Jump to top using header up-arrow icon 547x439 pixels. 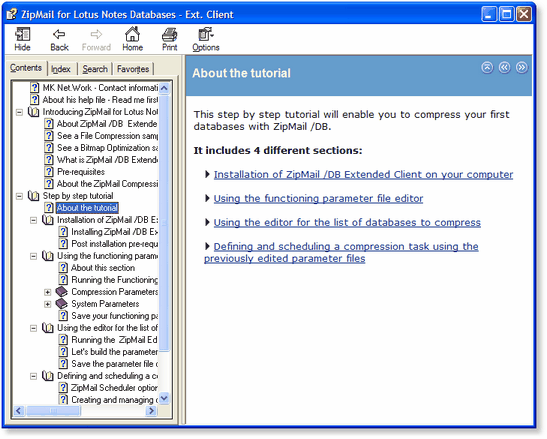coord(487,67)
